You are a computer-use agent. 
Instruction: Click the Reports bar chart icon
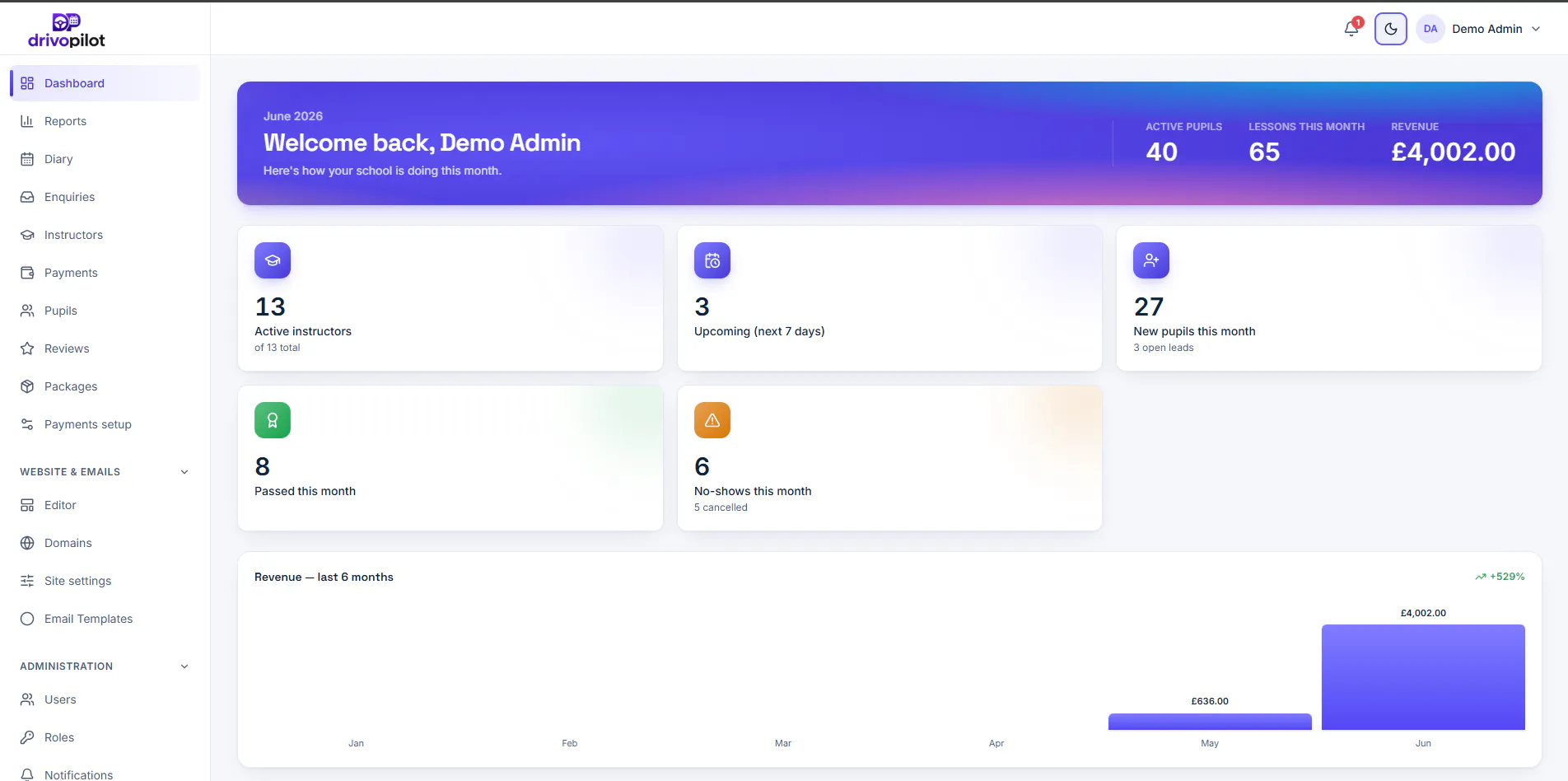27,121
